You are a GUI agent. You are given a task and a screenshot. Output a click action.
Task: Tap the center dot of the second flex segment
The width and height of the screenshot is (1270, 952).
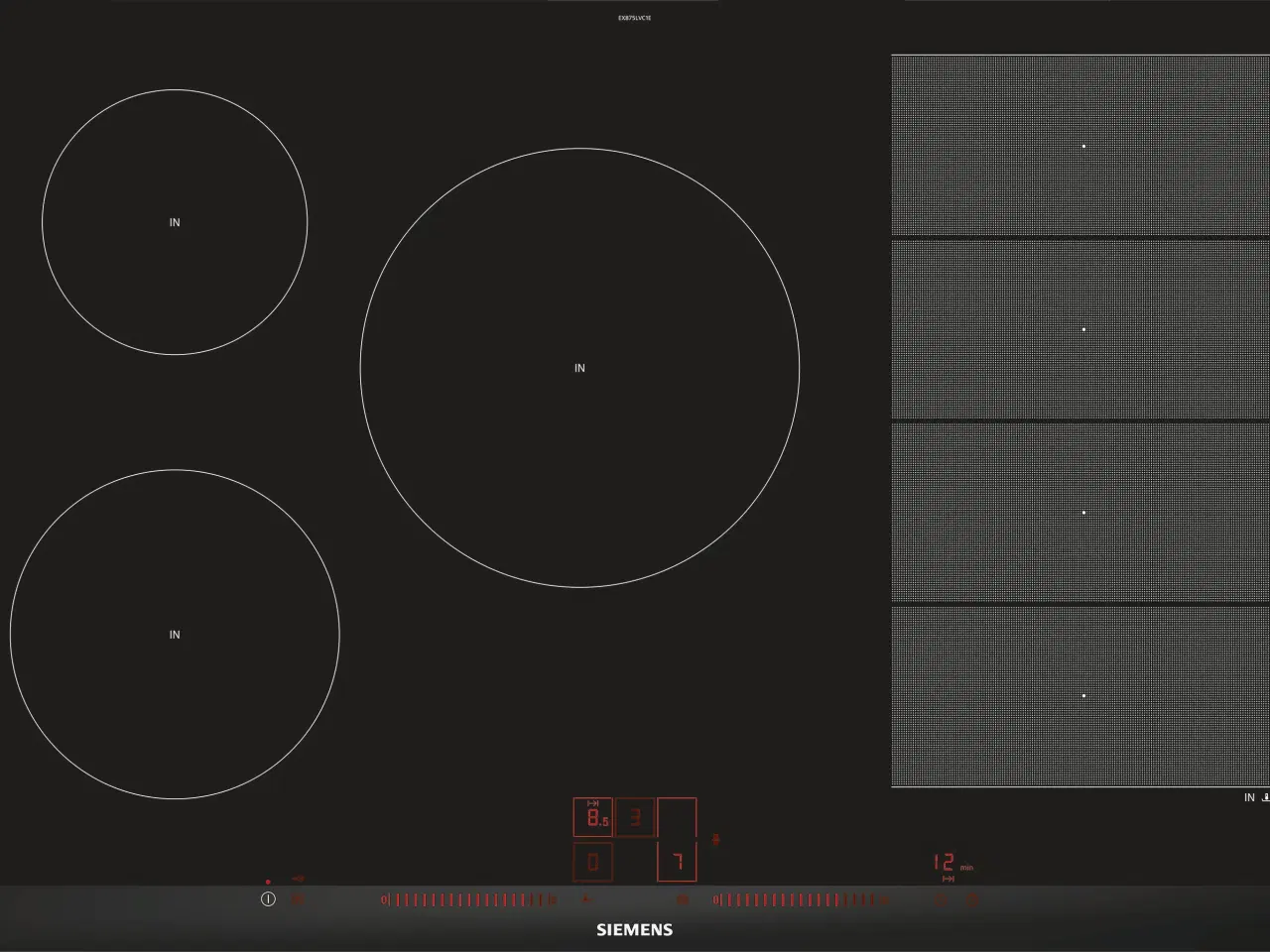tap(1083, 329)
